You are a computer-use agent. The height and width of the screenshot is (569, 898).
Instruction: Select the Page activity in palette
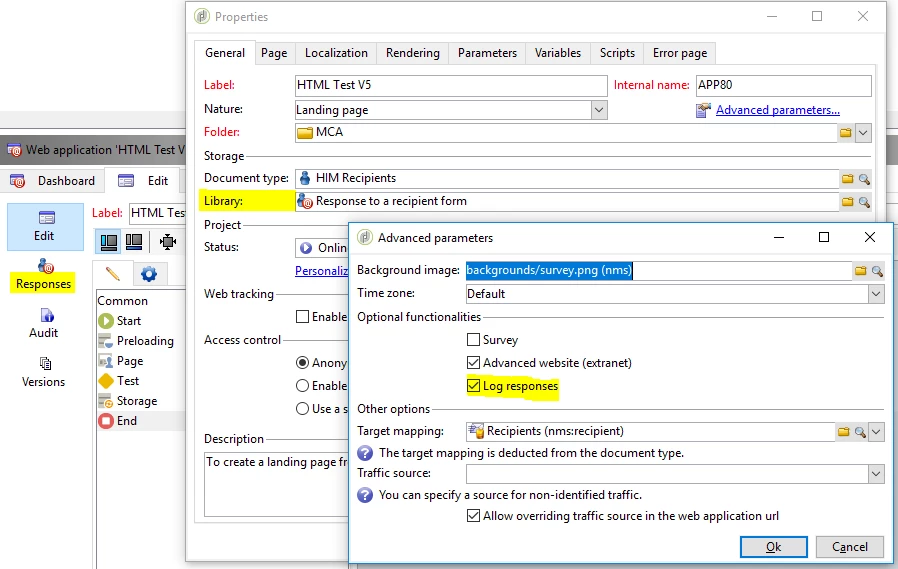pos(121,361)
